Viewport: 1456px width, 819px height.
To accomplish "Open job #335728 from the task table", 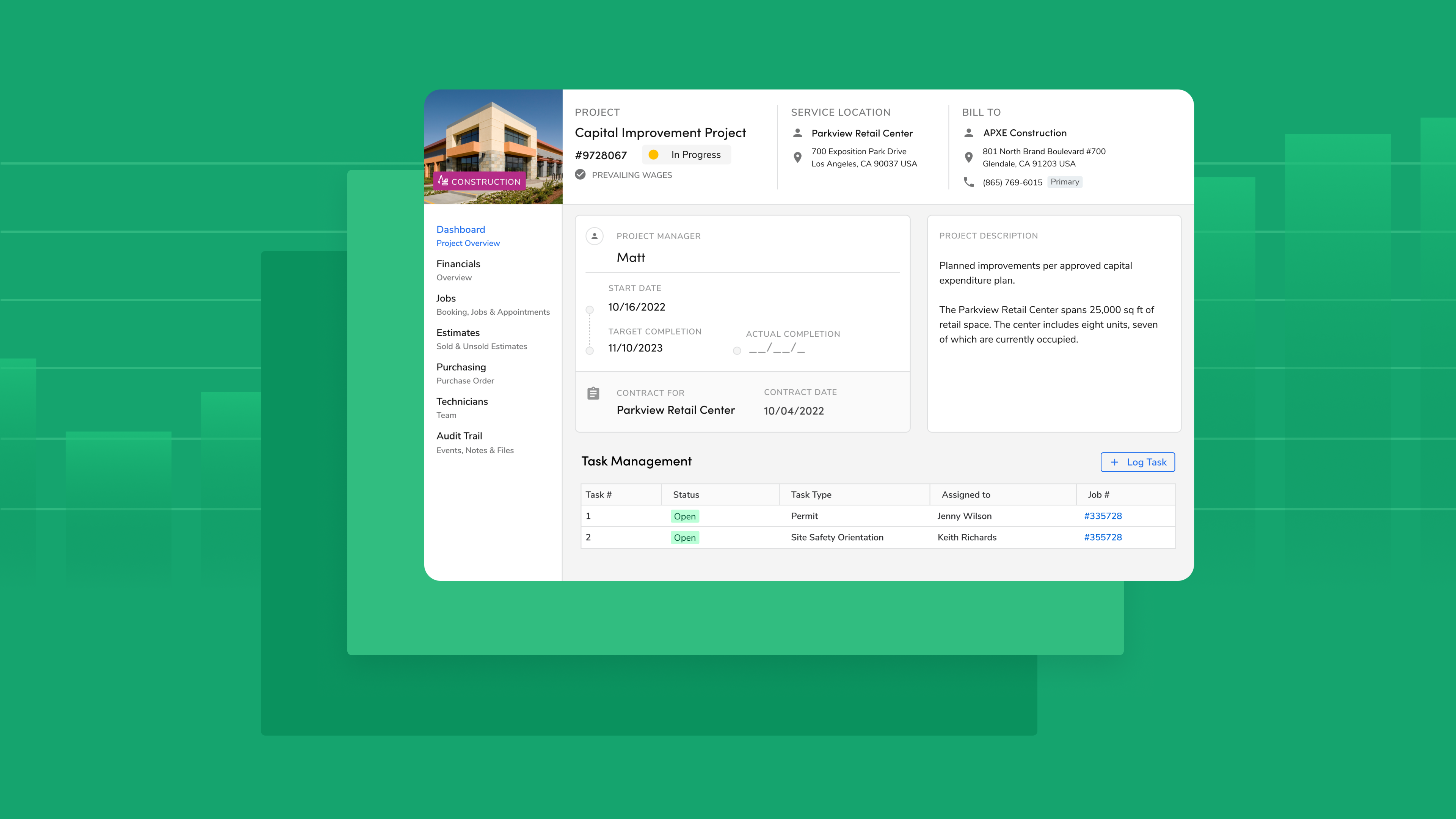I will coord(1103,516).
